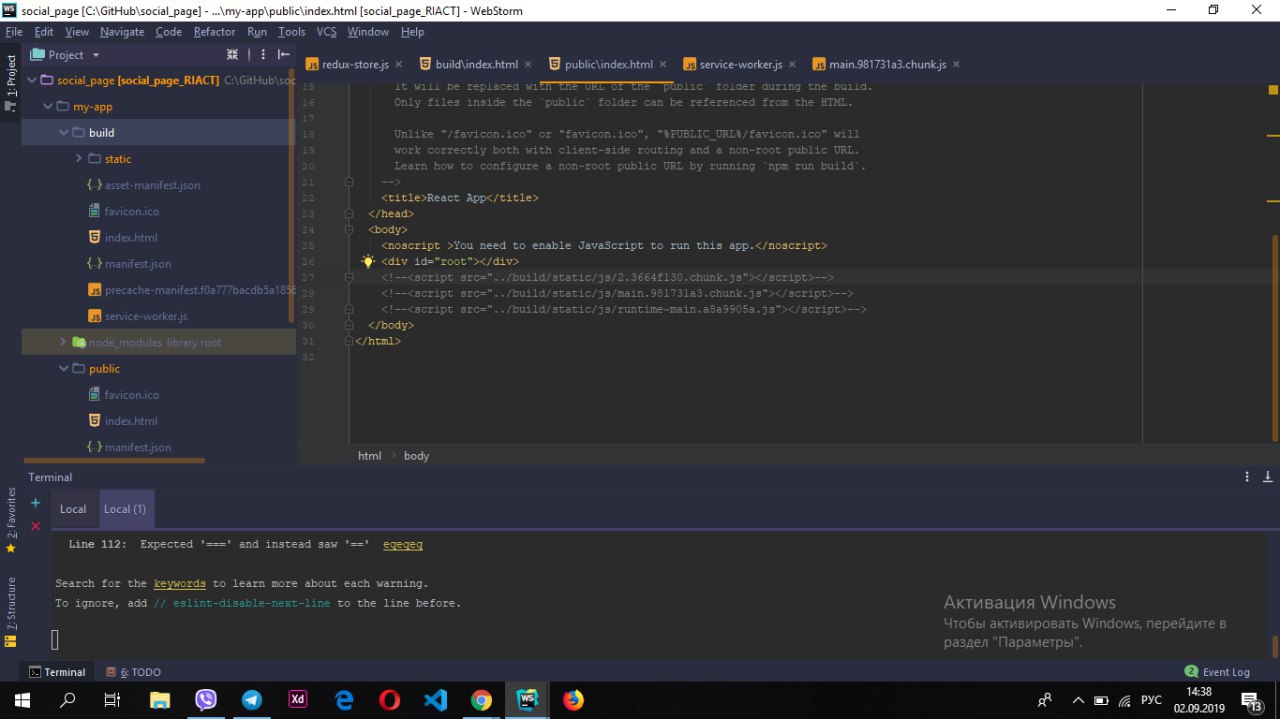
Task: Hide the Project panel with the arrow icon
Action: (284, 55)
